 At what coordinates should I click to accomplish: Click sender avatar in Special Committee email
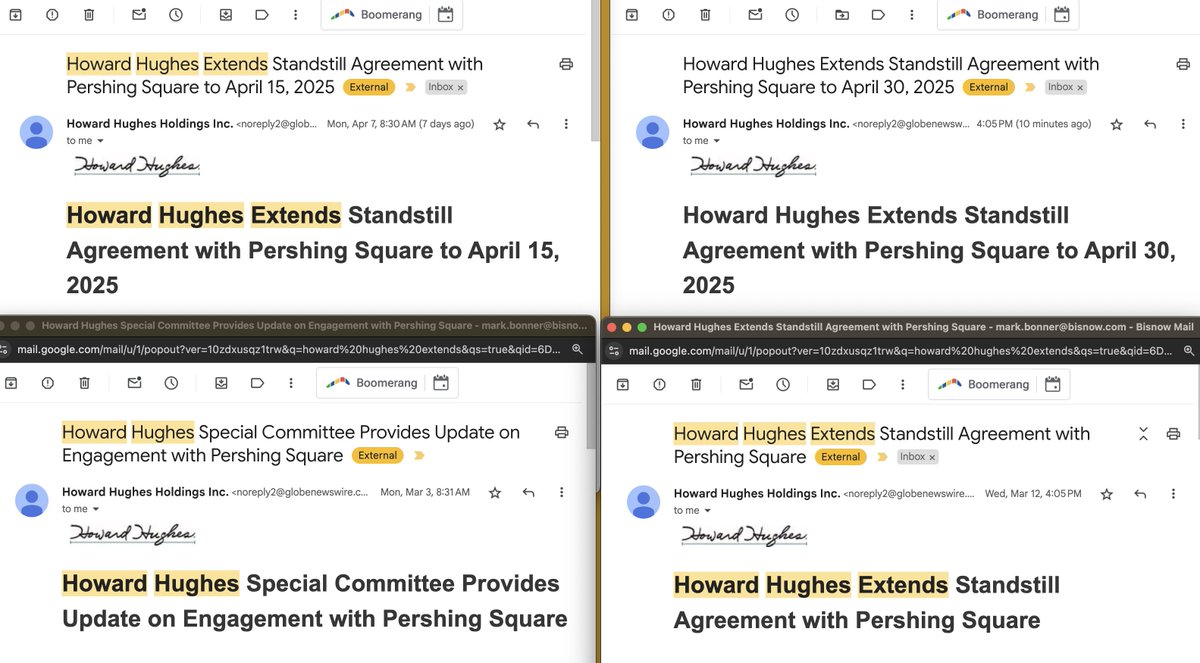(x=32, y=500)
